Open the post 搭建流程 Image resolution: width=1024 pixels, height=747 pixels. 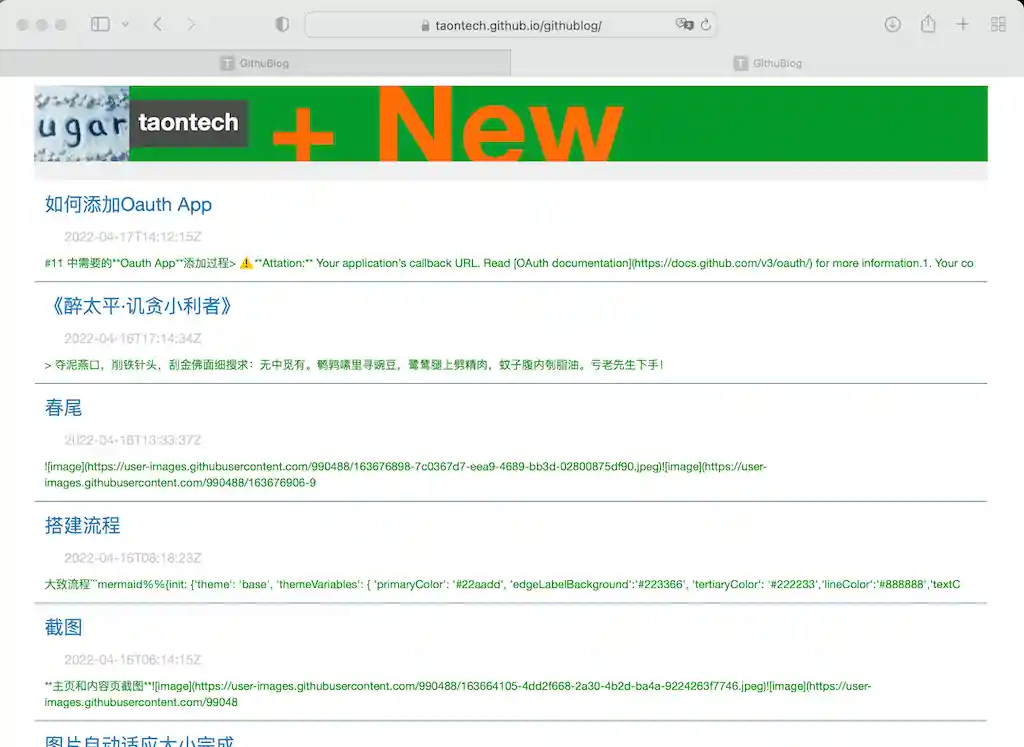click(82, 525)
